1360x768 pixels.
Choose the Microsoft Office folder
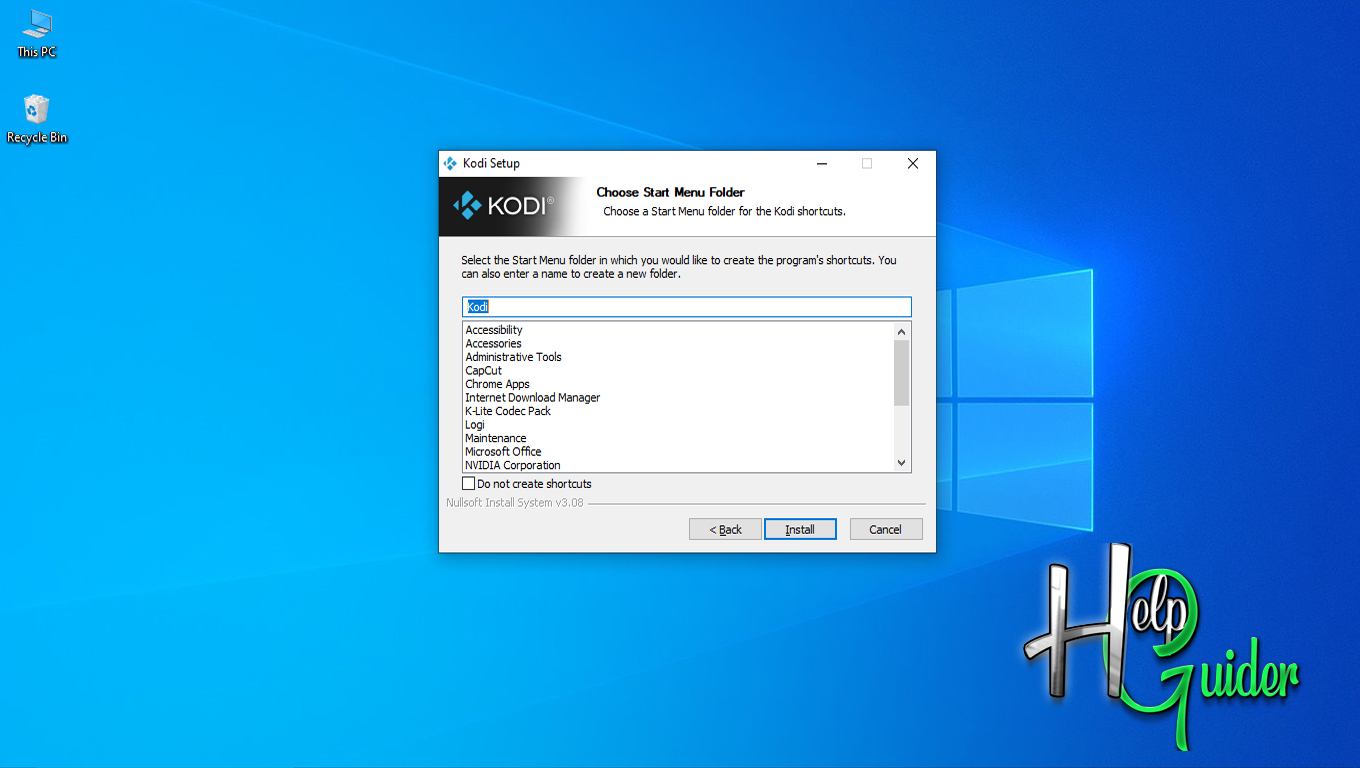pos(503,452)
